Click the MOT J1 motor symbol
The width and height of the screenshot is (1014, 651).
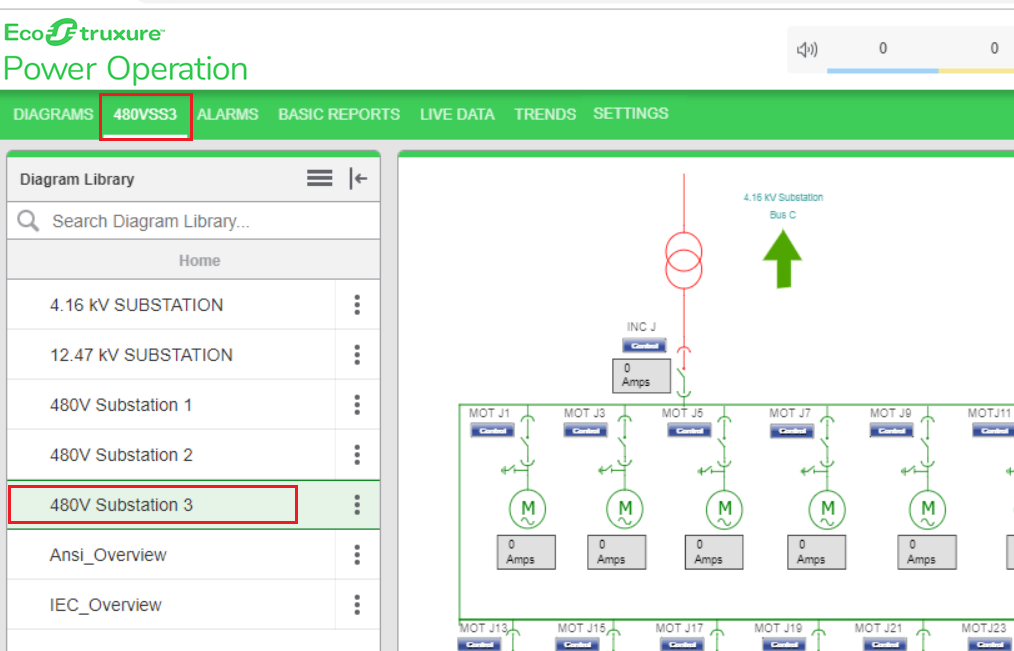(528, 509)
